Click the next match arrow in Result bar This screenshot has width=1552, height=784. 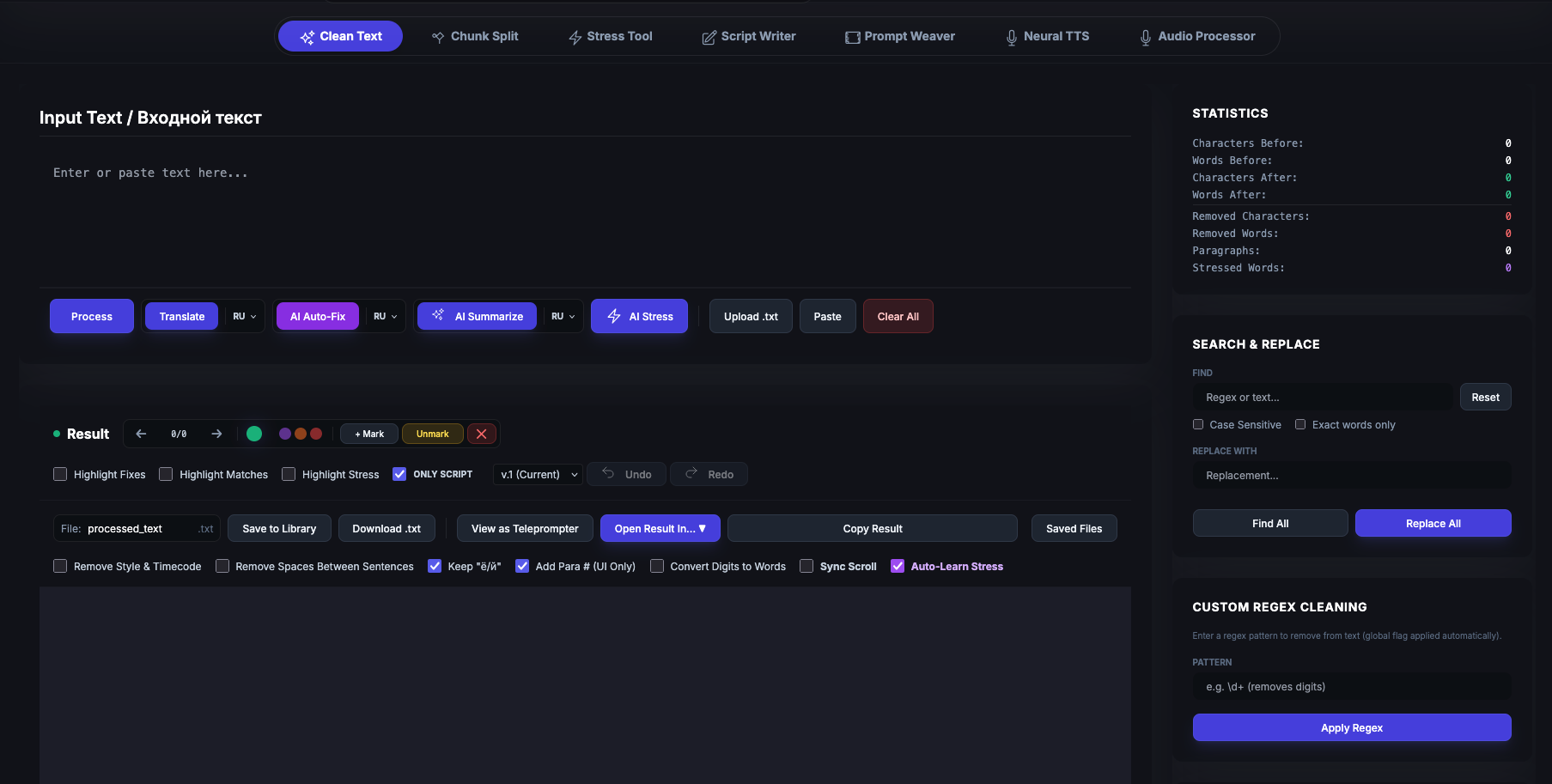click(x=216, y=434)
